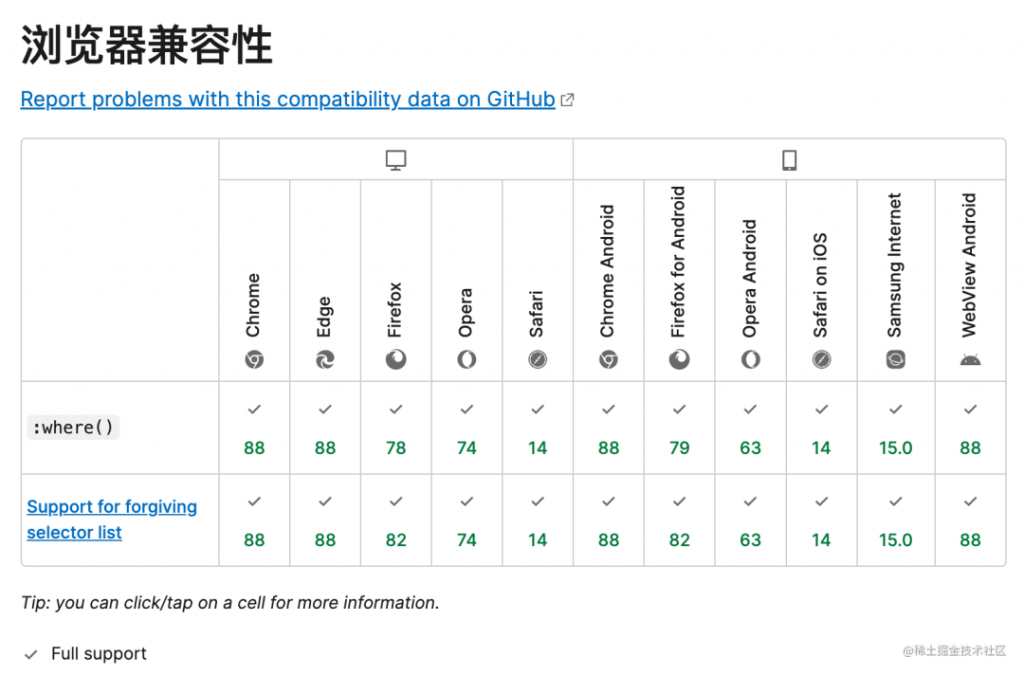Click the Edge browser icon
1024x675 pixels.
click(x=325, y=360)
